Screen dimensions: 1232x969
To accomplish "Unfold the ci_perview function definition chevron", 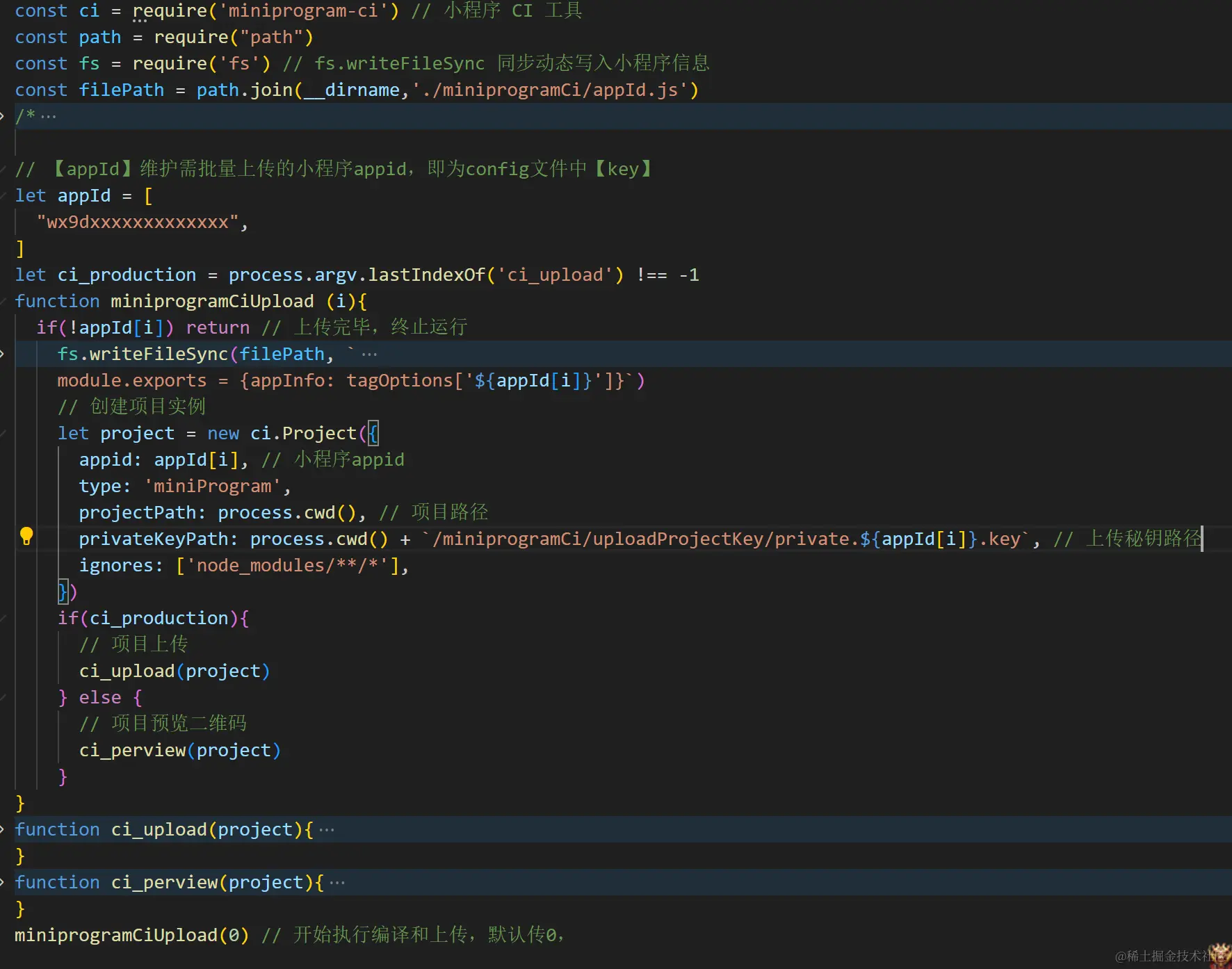I will click(3, 882).
